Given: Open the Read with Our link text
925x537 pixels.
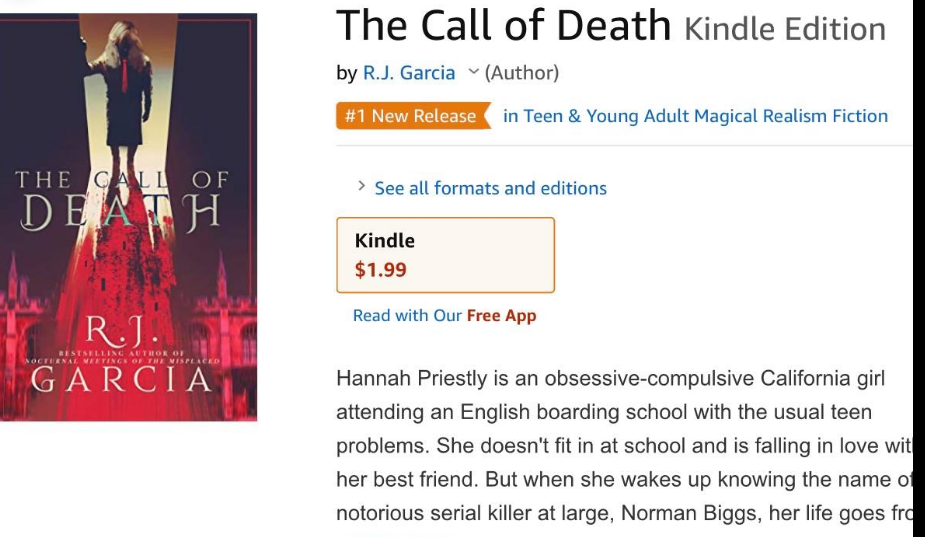Looking at the screenshot, I should pyautogui.click(x=407, y=316).
